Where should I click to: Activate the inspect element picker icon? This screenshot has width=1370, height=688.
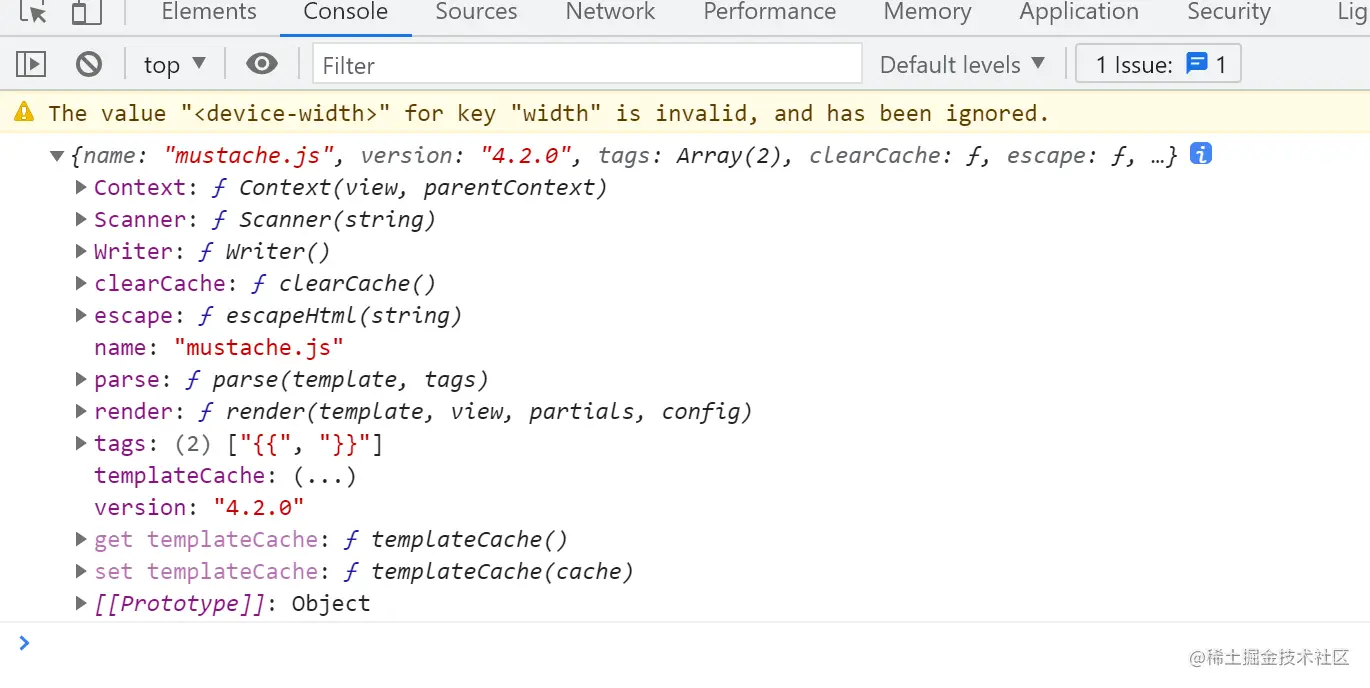(x=33, y=12)
